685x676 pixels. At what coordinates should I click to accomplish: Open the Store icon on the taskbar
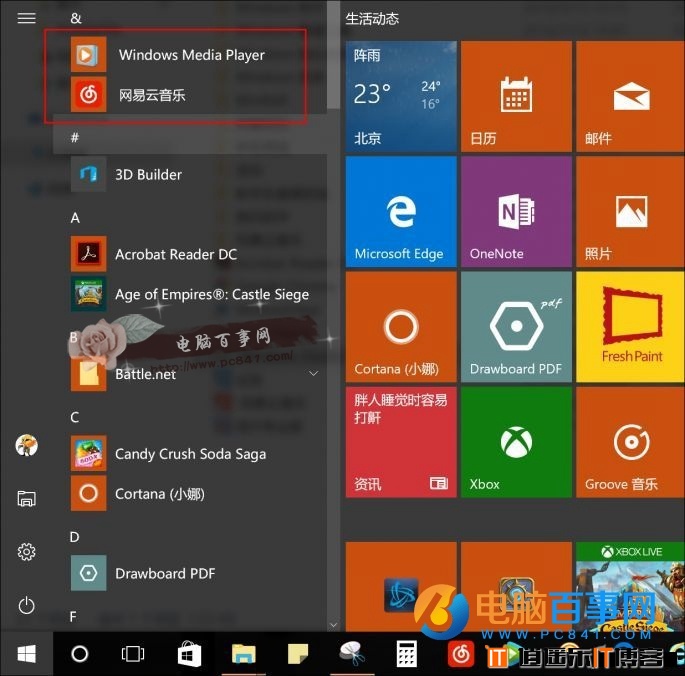(189, 654)
